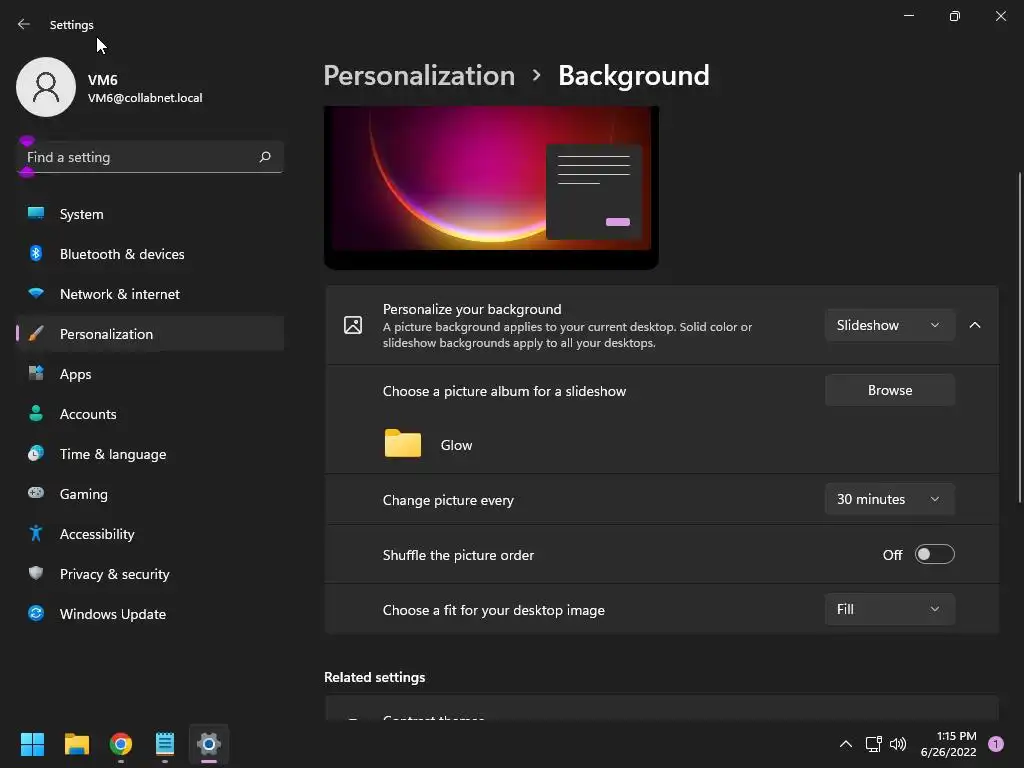The width and height of the screenshot is (1024, 768).
Task: Click the Glow album name
Action: coord(456,445)
